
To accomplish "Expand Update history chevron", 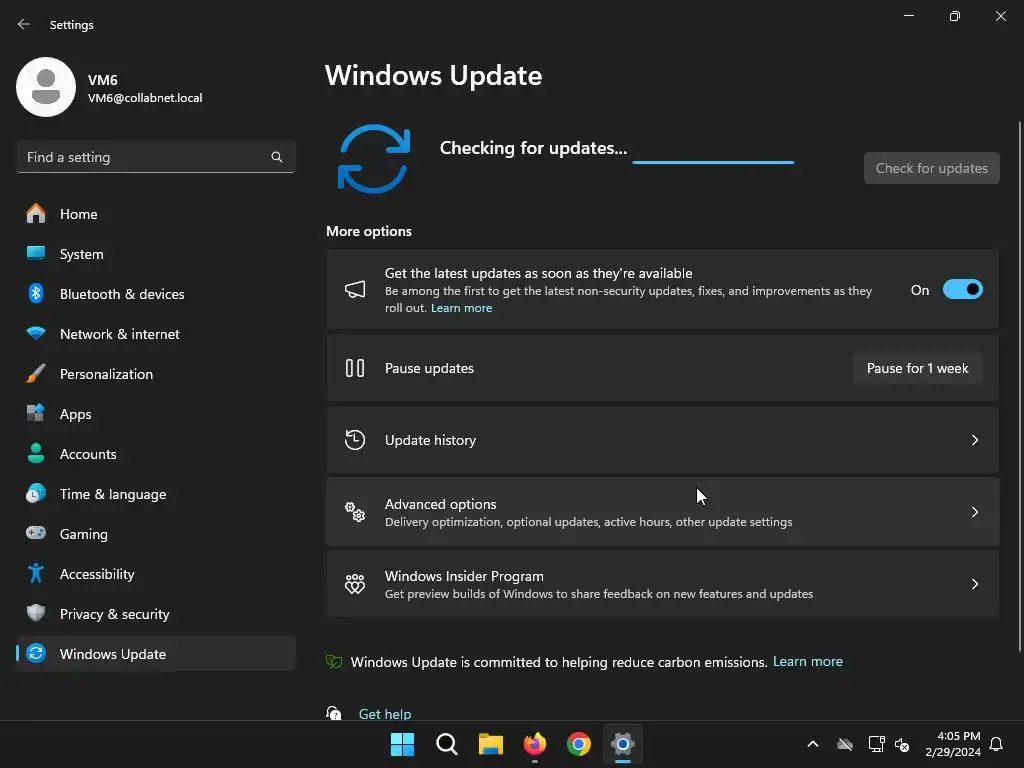I will coord(975,440).
